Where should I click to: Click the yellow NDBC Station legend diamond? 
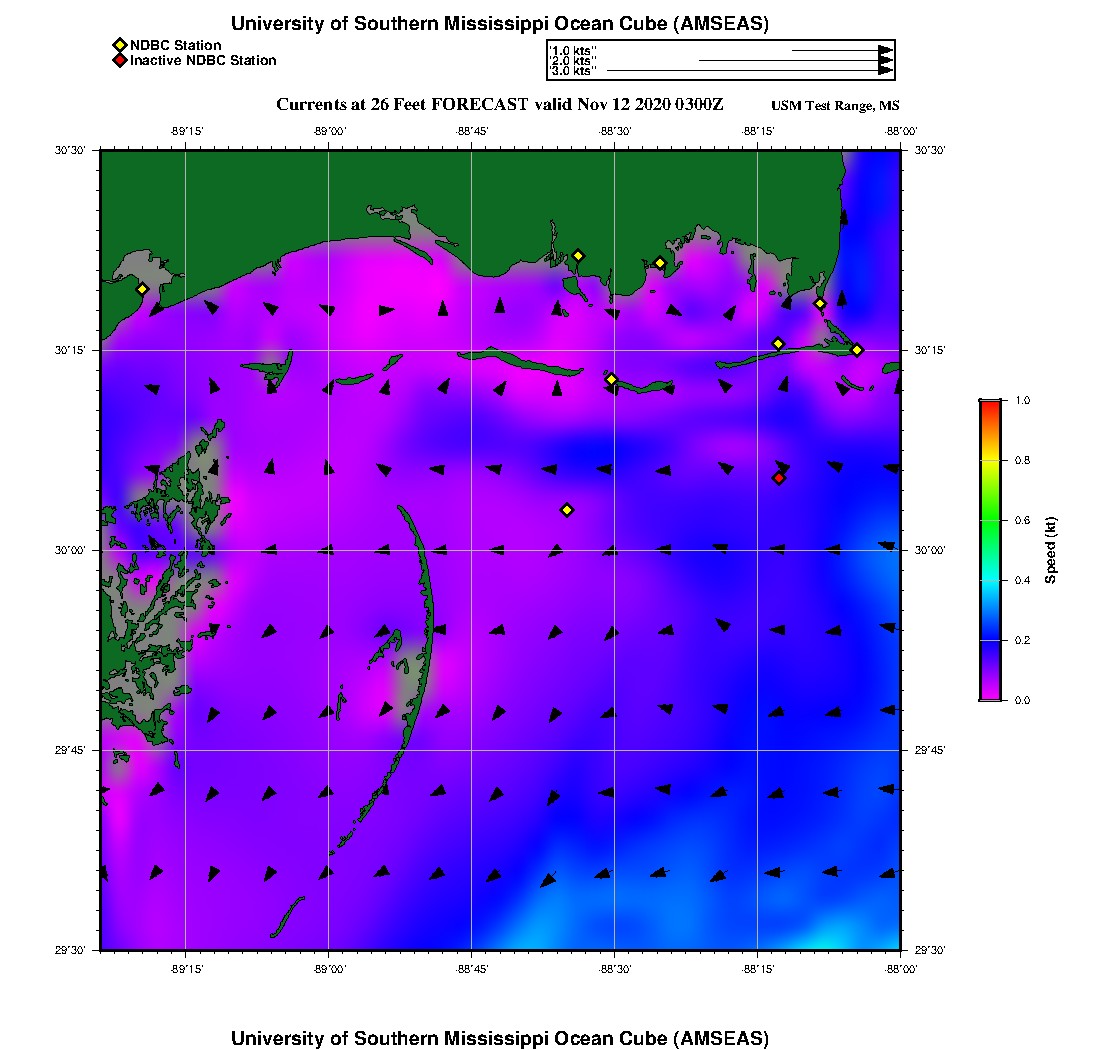tap(120, 46)
